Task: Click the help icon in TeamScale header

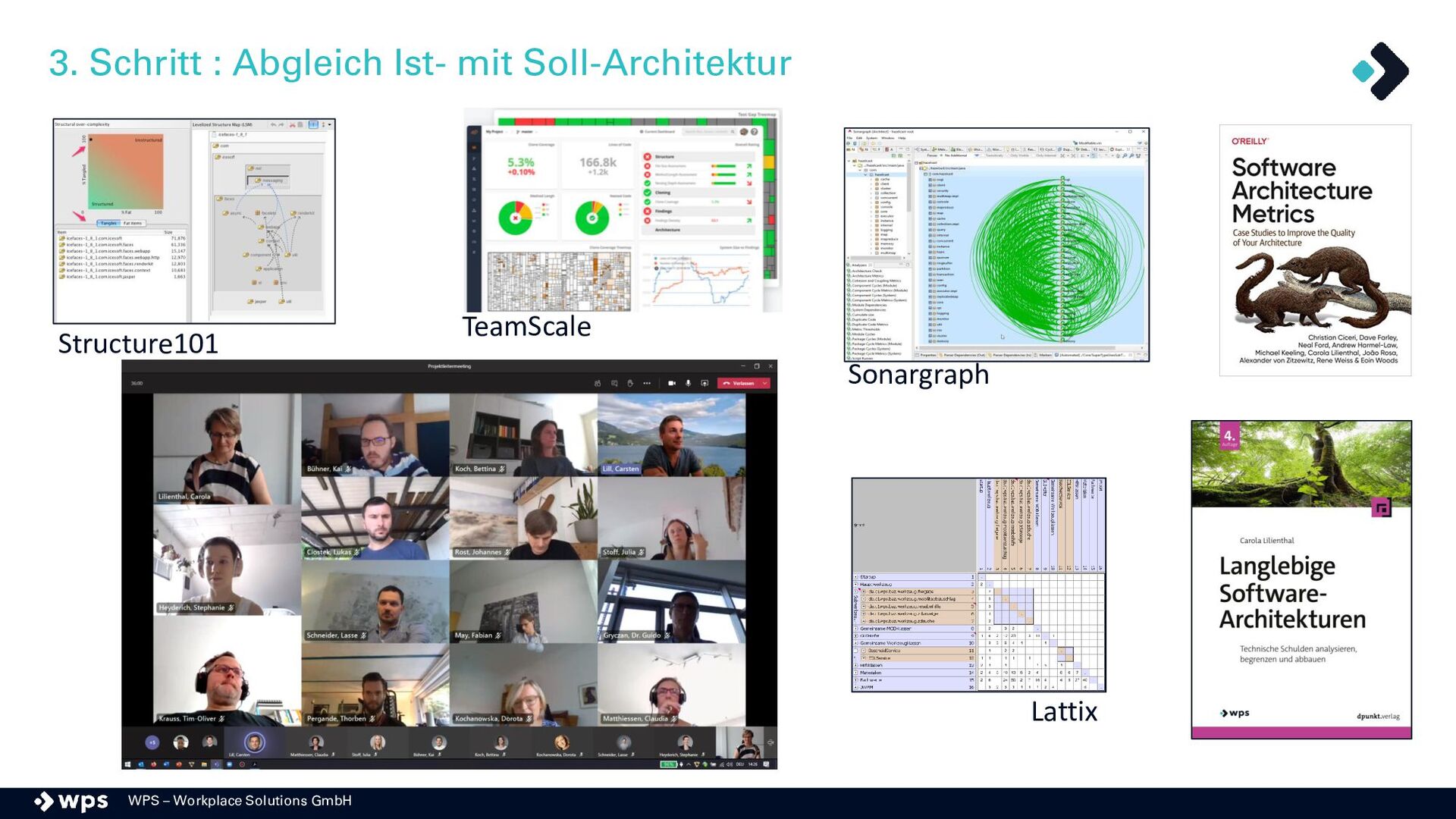Action: (x=755, y=132)
